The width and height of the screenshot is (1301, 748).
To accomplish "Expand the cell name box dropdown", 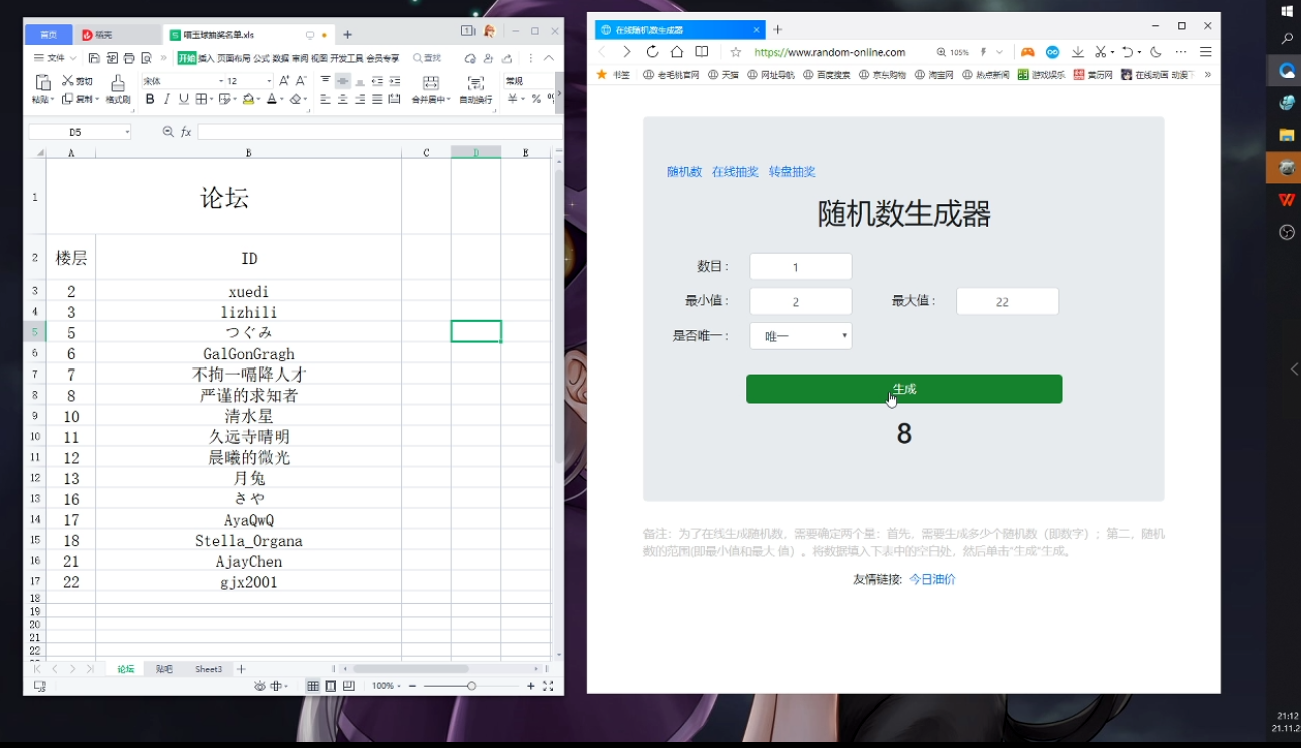I will 127,132.
